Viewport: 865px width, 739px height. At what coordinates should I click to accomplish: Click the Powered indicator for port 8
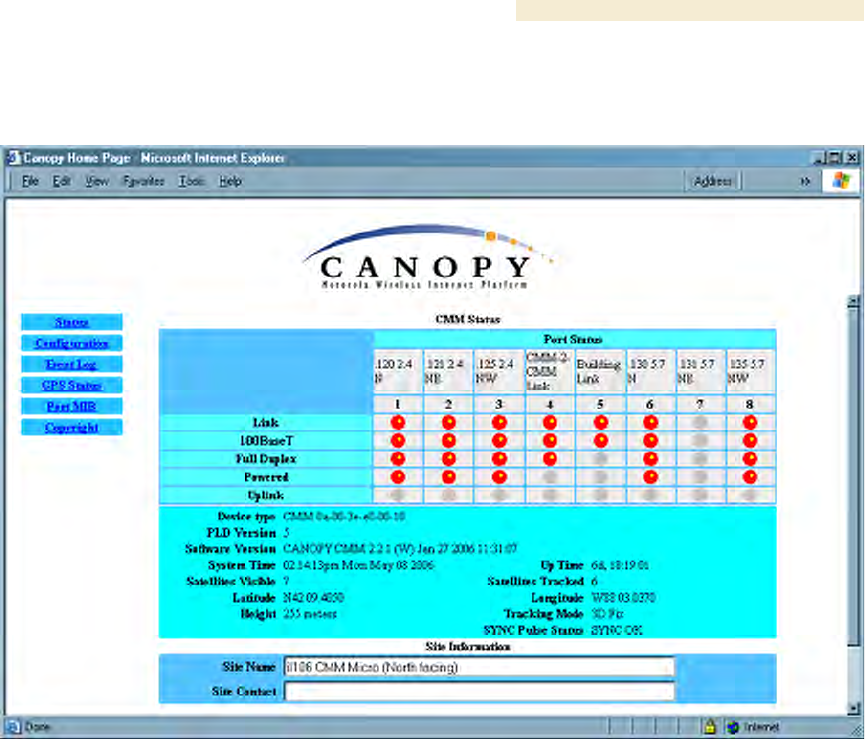(x=750, y=477)
